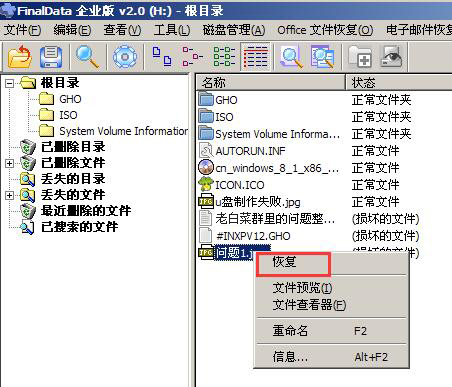The width and height of the screenshot is (452, 387).
Task: Click the cn_windows disc image icon
Action: (x=206, y=167)
